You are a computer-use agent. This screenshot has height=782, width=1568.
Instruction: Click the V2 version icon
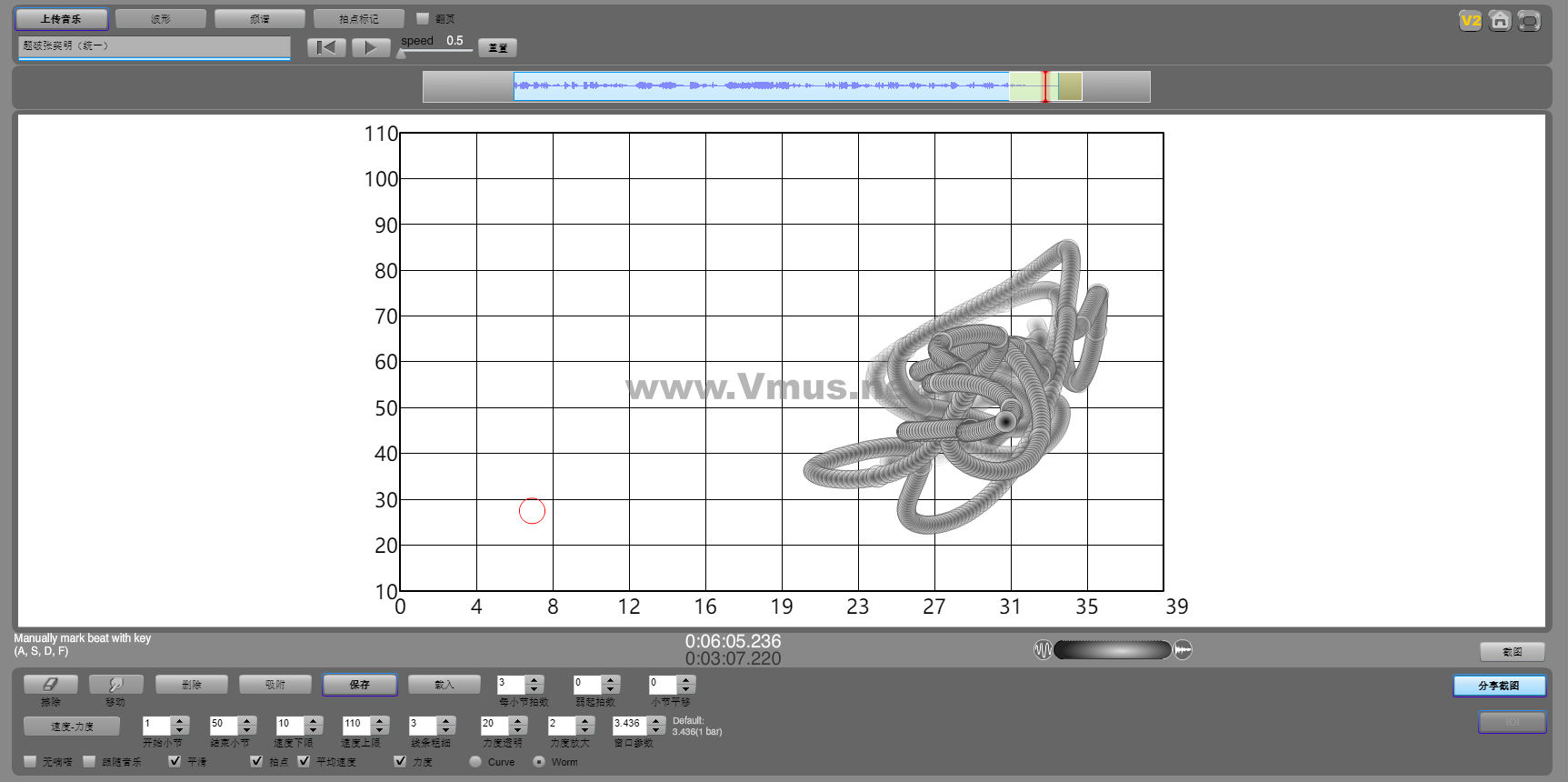pyautogui.click(x=1470, y=20)
